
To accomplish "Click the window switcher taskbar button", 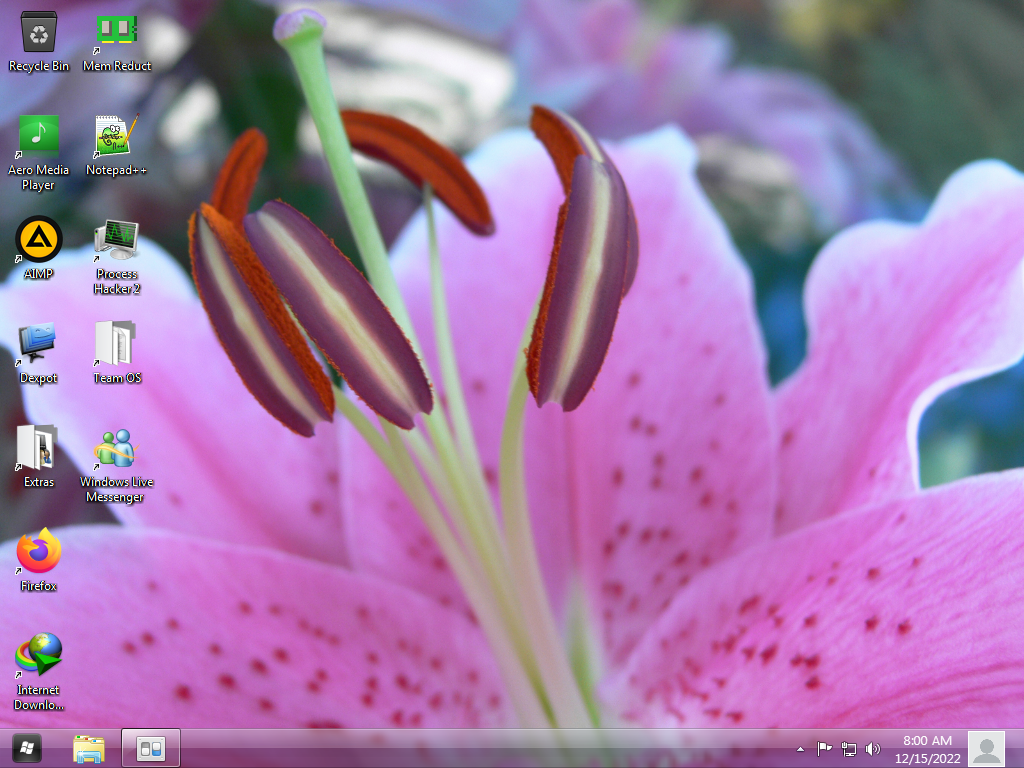I will pyautogui.click(x=151, y=748).
